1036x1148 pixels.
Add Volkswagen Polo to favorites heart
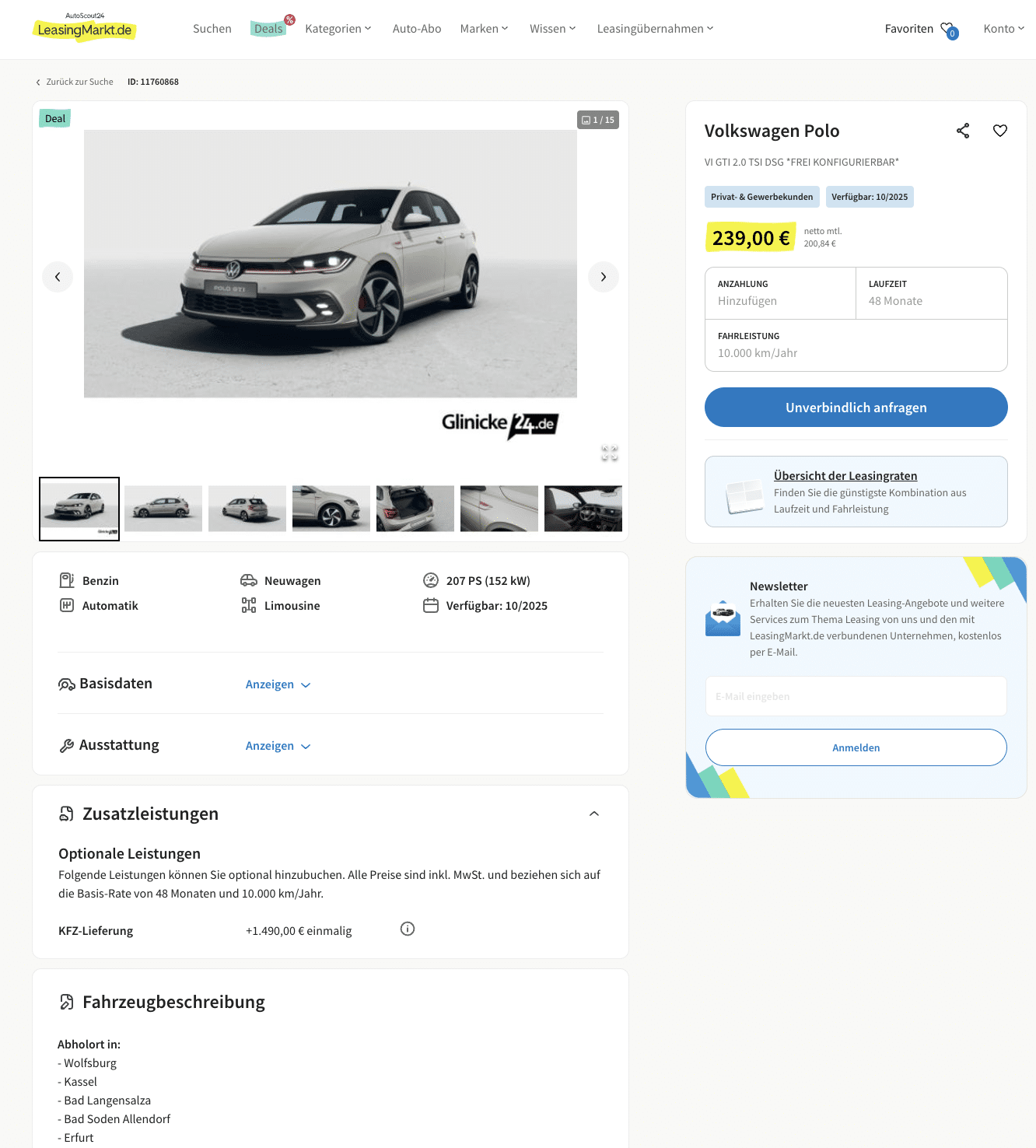[x=1000, y=131]
